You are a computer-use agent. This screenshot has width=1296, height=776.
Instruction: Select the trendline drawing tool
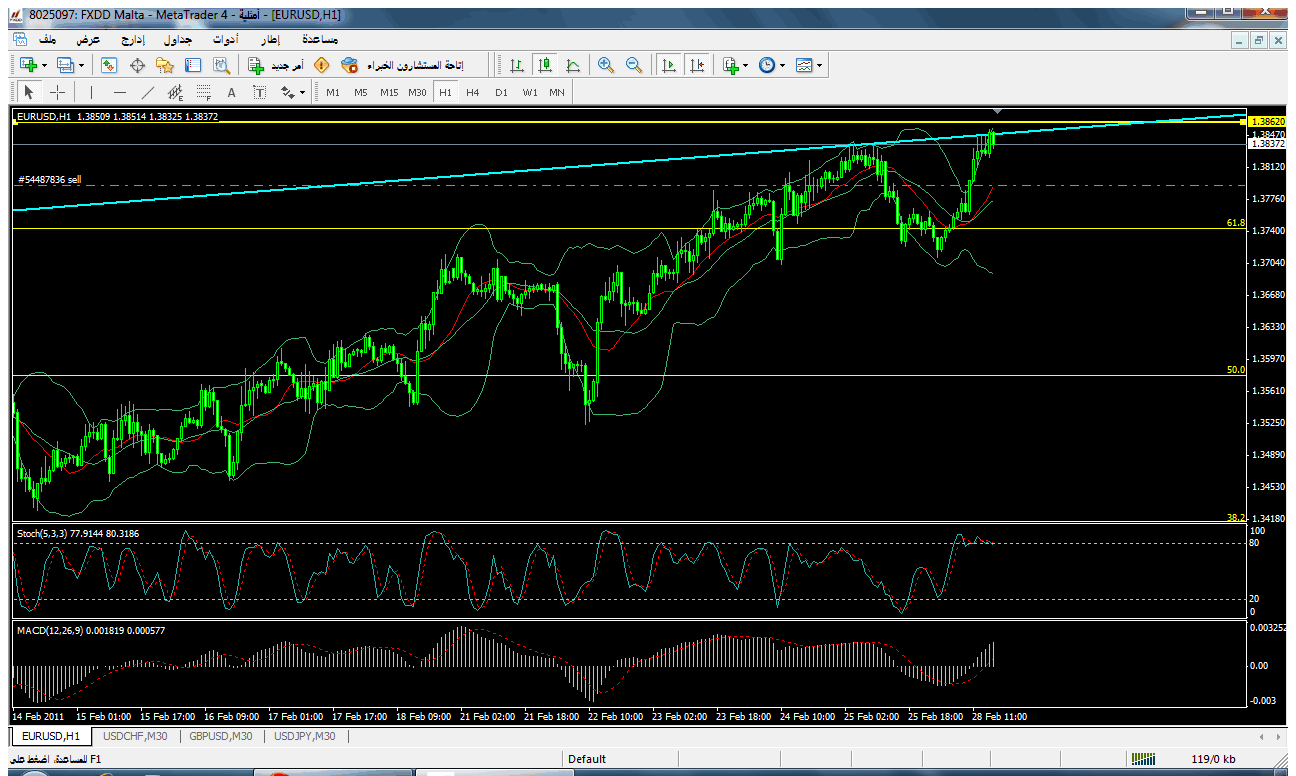(148, 92)
